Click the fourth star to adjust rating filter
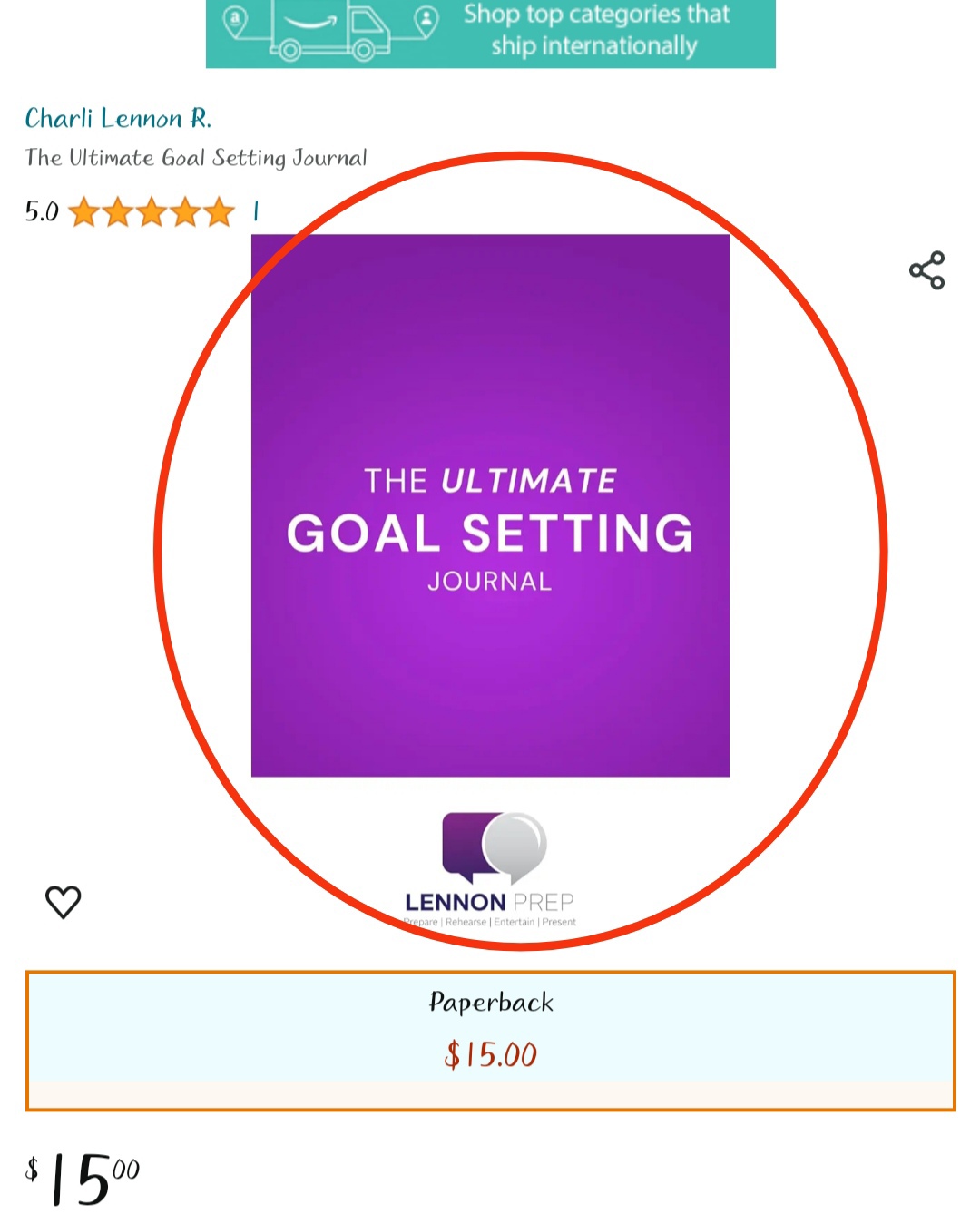980x1214 pixels. tap(184, 211)
